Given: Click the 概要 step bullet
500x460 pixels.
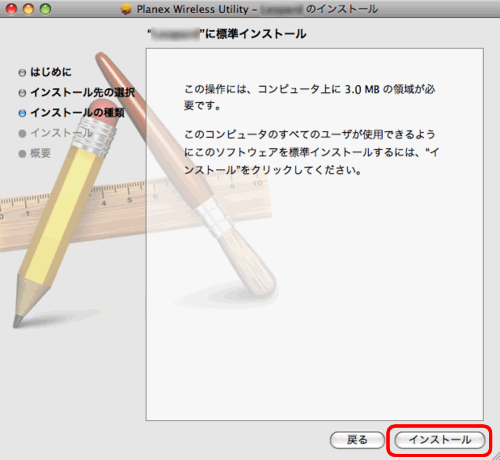Looking at the screenshot, I should (x=22, y=154).
